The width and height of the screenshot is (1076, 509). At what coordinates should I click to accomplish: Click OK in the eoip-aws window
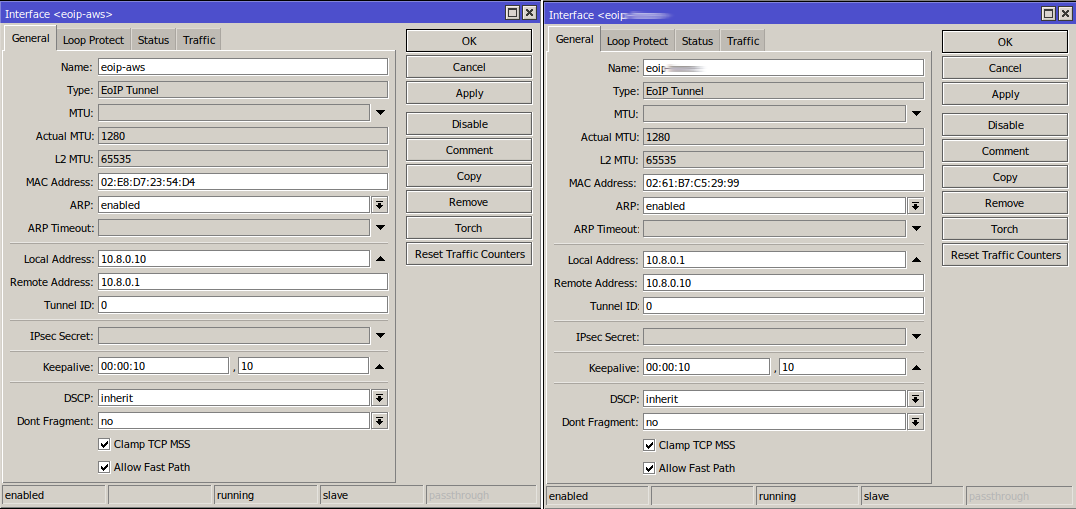[469, 40]
